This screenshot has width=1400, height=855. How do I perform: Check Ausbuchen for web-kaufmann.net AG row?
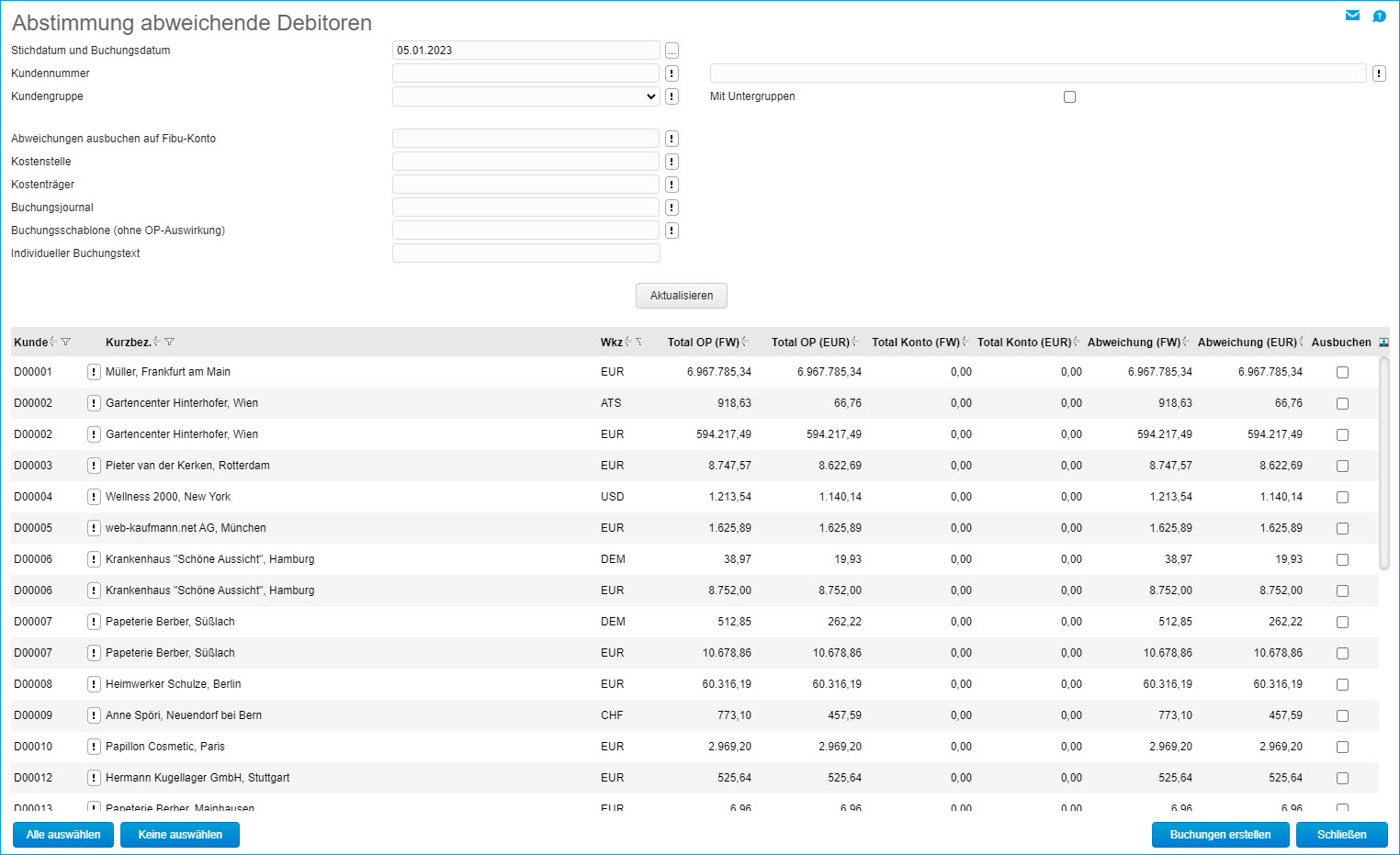1342,529
